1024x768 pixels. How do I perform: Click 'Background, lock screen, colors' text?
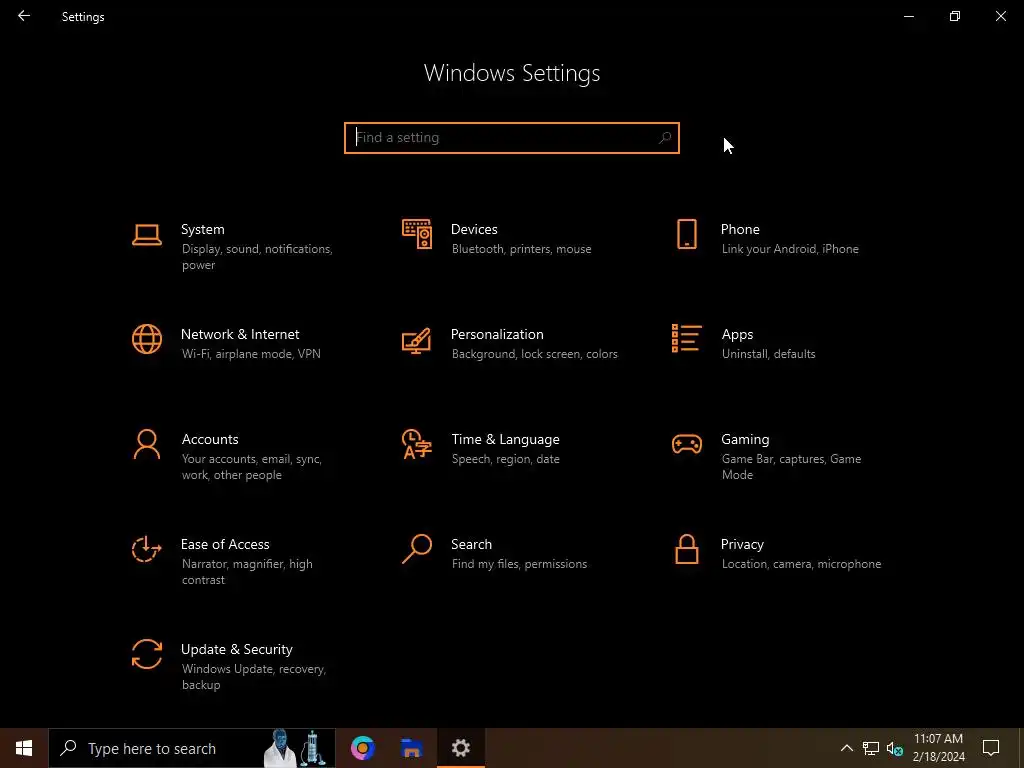click(x=534, y=354)
